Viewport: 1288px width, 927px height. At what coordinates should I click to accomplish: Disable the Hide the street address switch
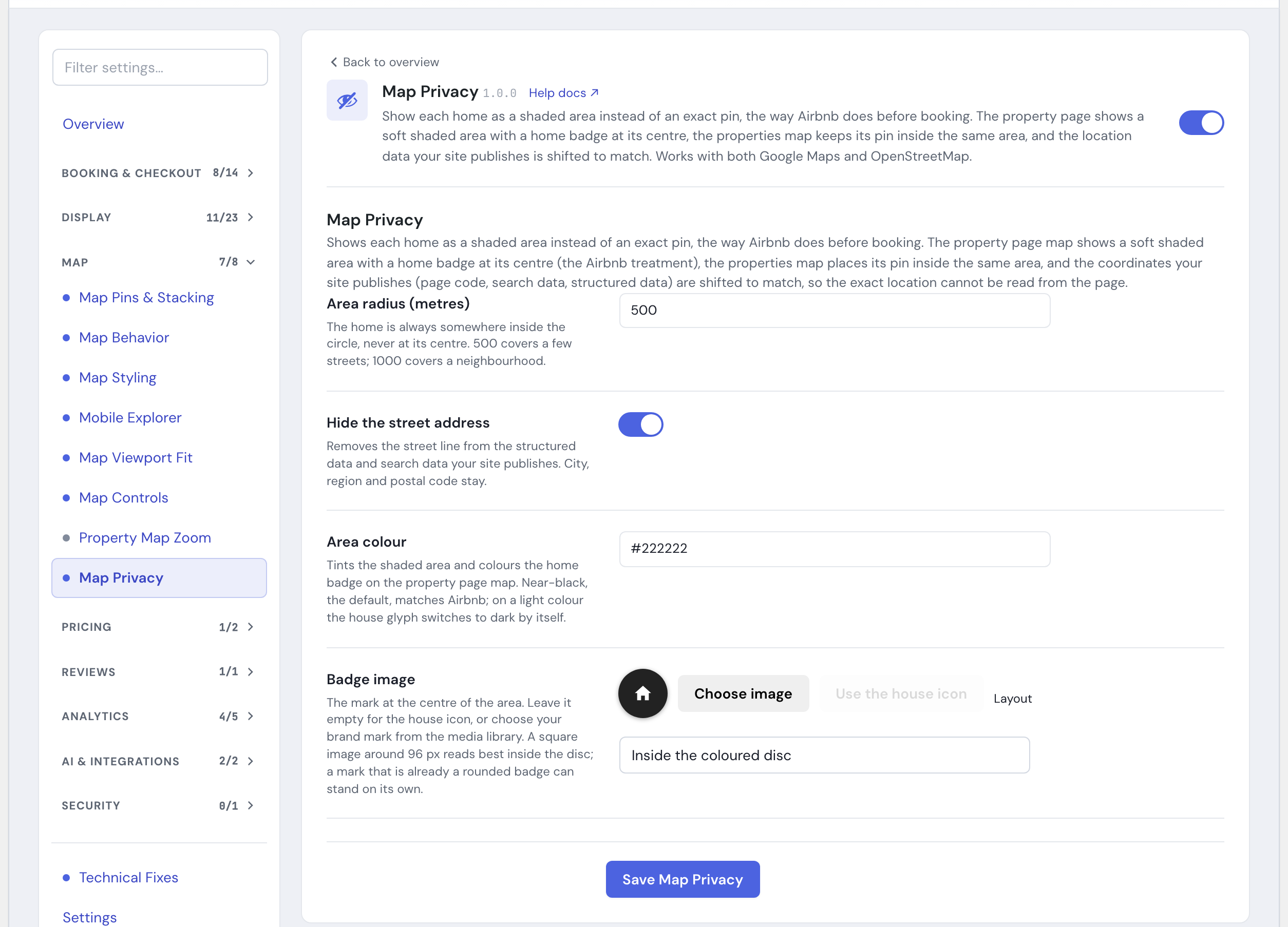point(640,424)
